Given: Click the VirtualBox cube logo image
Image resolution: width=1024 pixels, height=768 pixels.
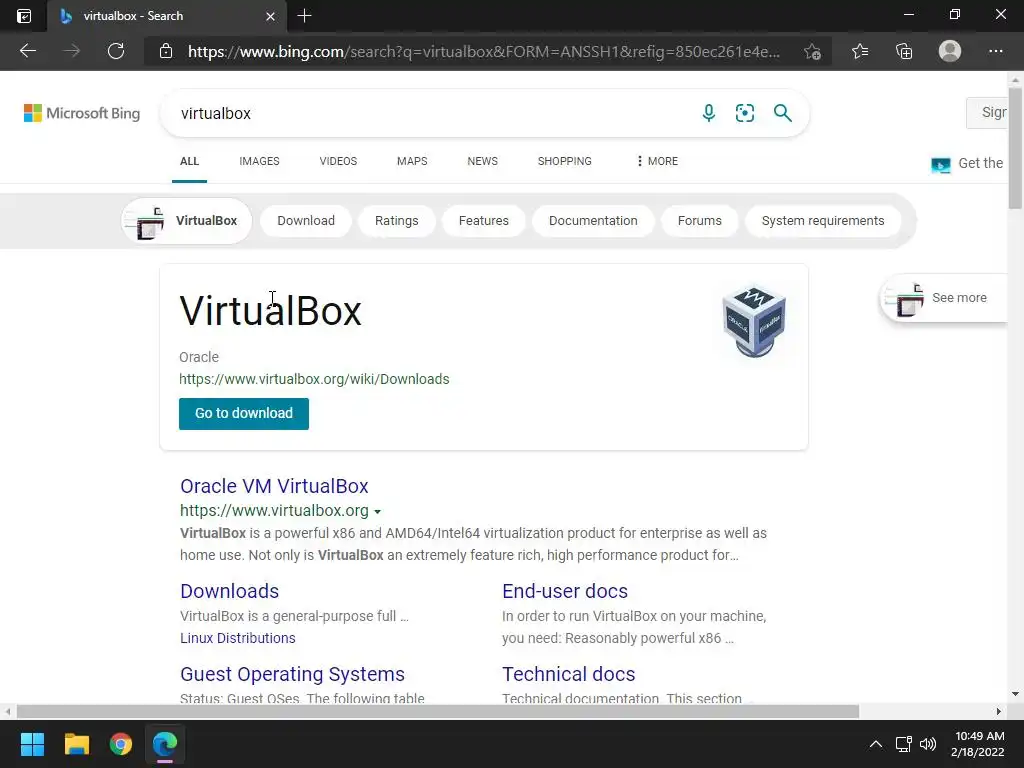Looking at the screenshot, I should click(x=754, y=322).
